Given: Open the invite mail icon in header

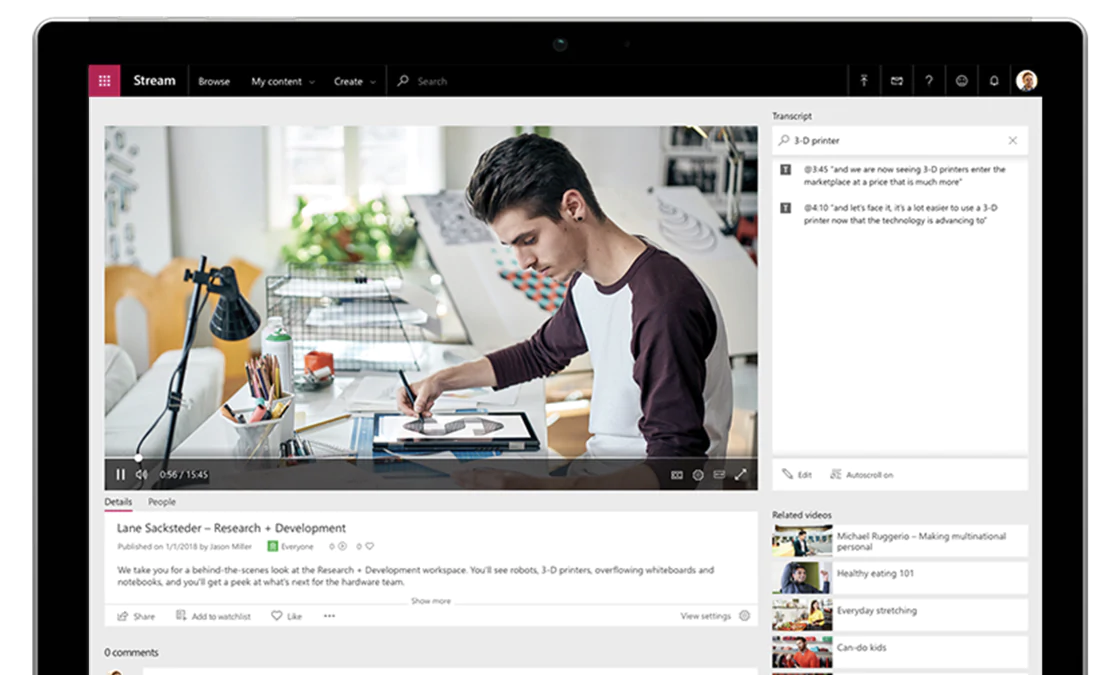Looking at the screenshot, I should 897,81.
